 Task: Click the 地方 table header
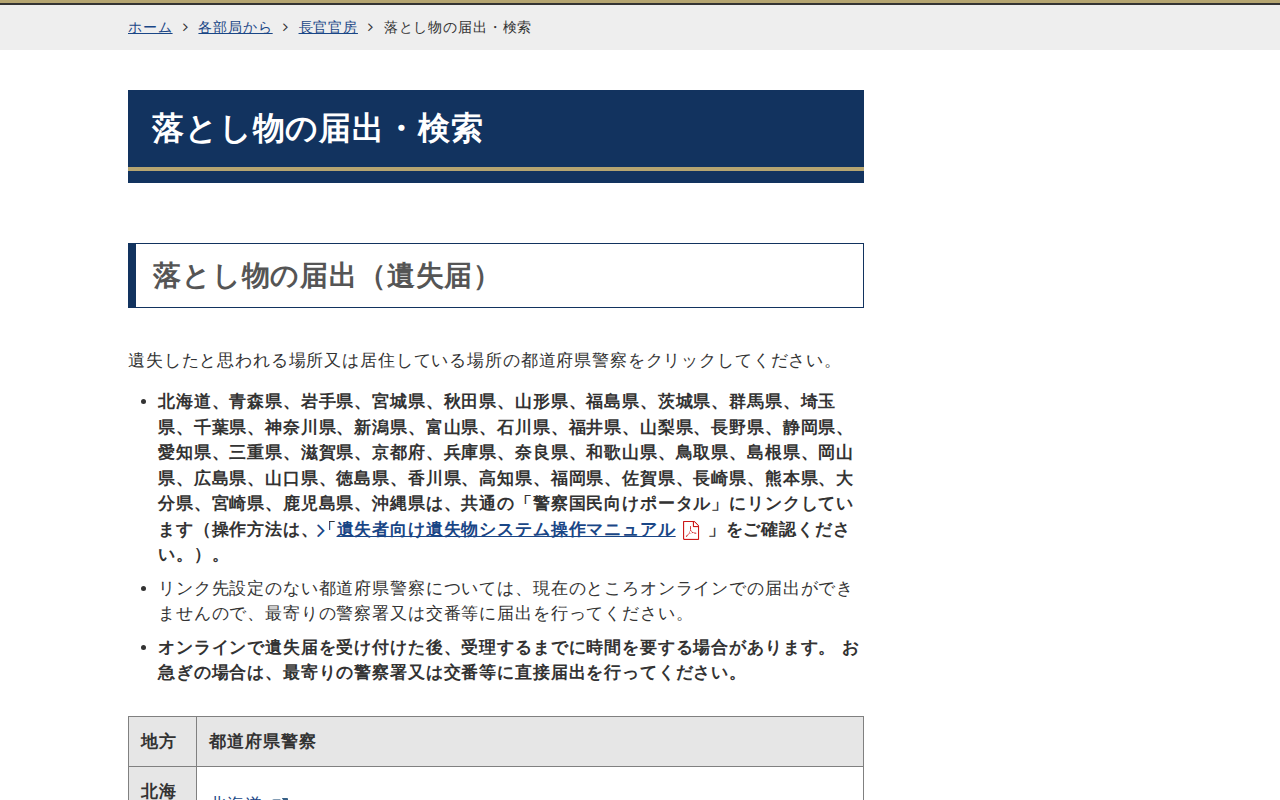click(162, 742)
